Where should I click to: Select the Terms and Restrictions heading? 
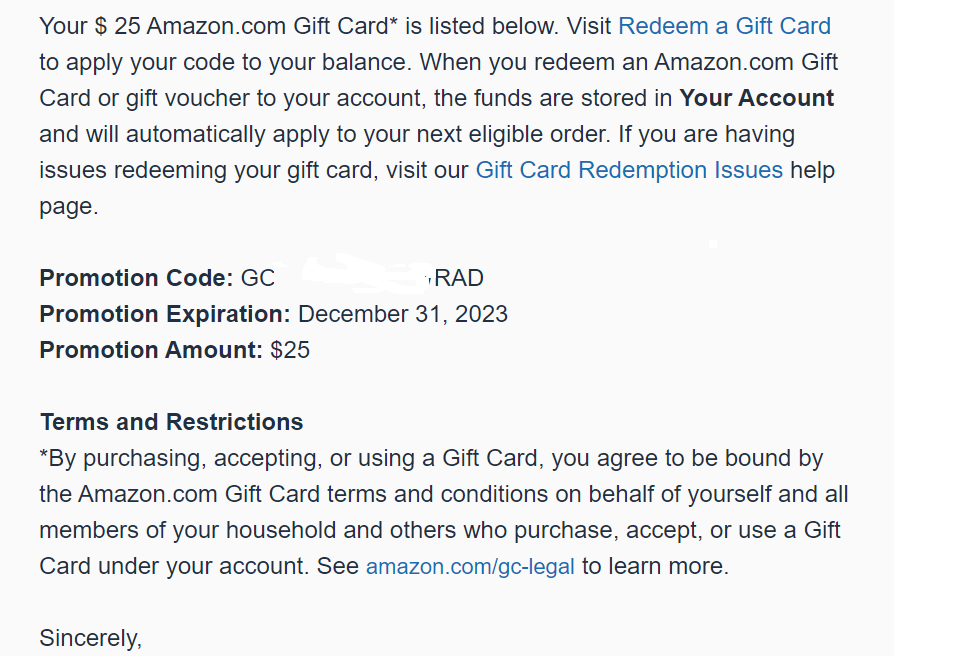(171, 422)
